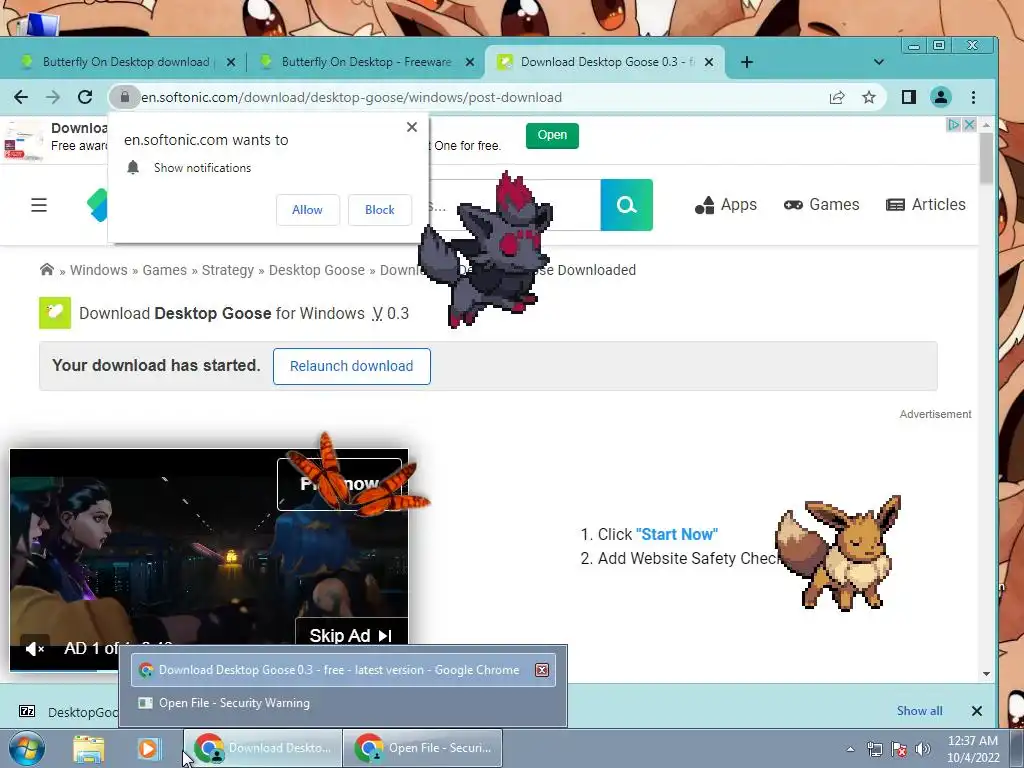Click the Desktop Goose breadcrumb link
The image size is (1024, 768).
pyautogui.click(x=317, y=270)
